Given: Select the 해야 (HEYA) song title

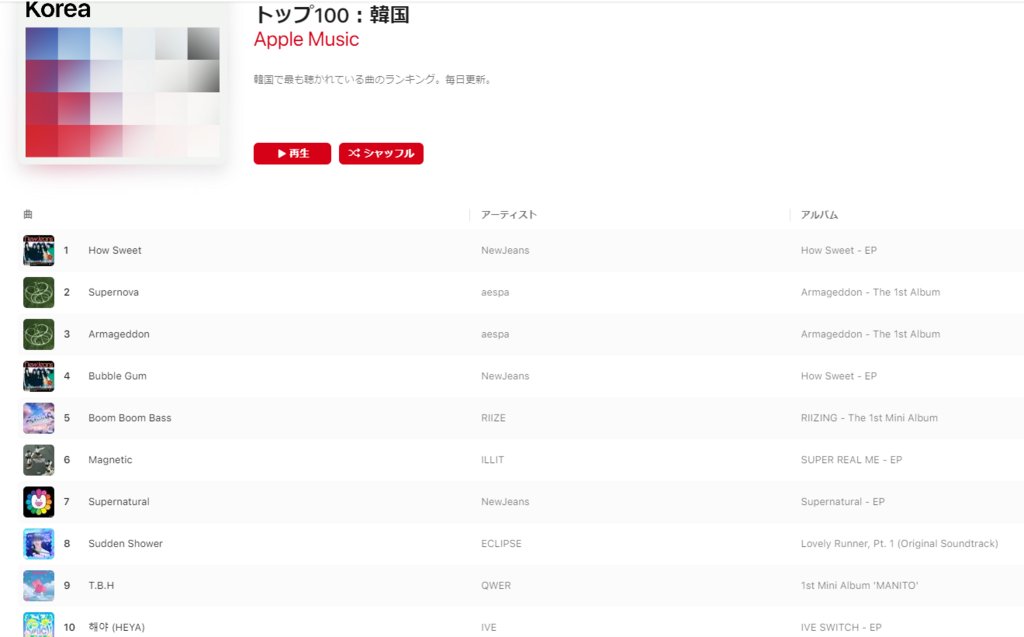Looking at the screenshot, I should coord(116,627).
